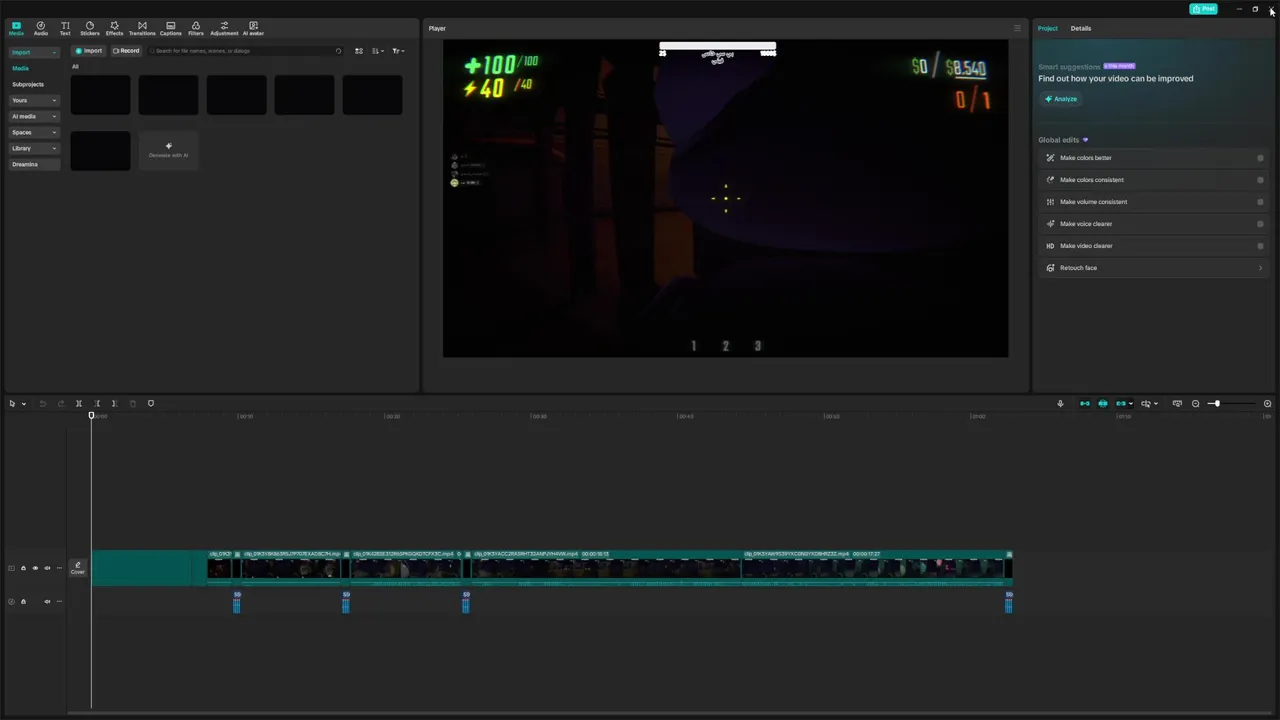Lock the main video track

(x=23, y=568)
